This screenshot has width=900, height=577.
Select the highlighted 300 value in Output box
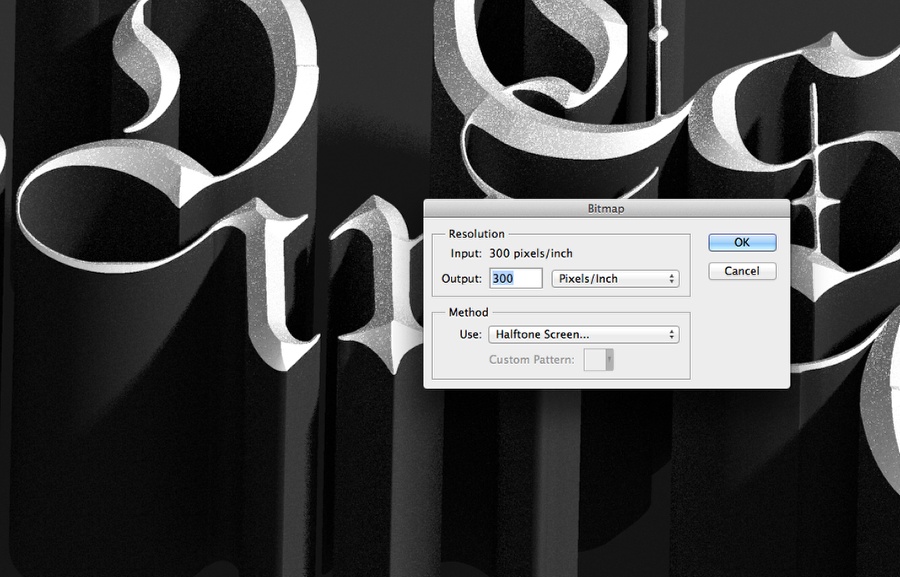point(505,278)
